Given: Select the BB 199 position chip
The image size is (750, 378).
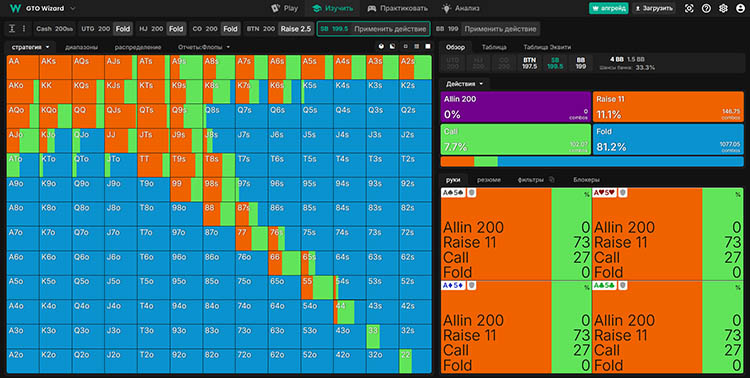Looking at the screenshot, I should point(581,63).
